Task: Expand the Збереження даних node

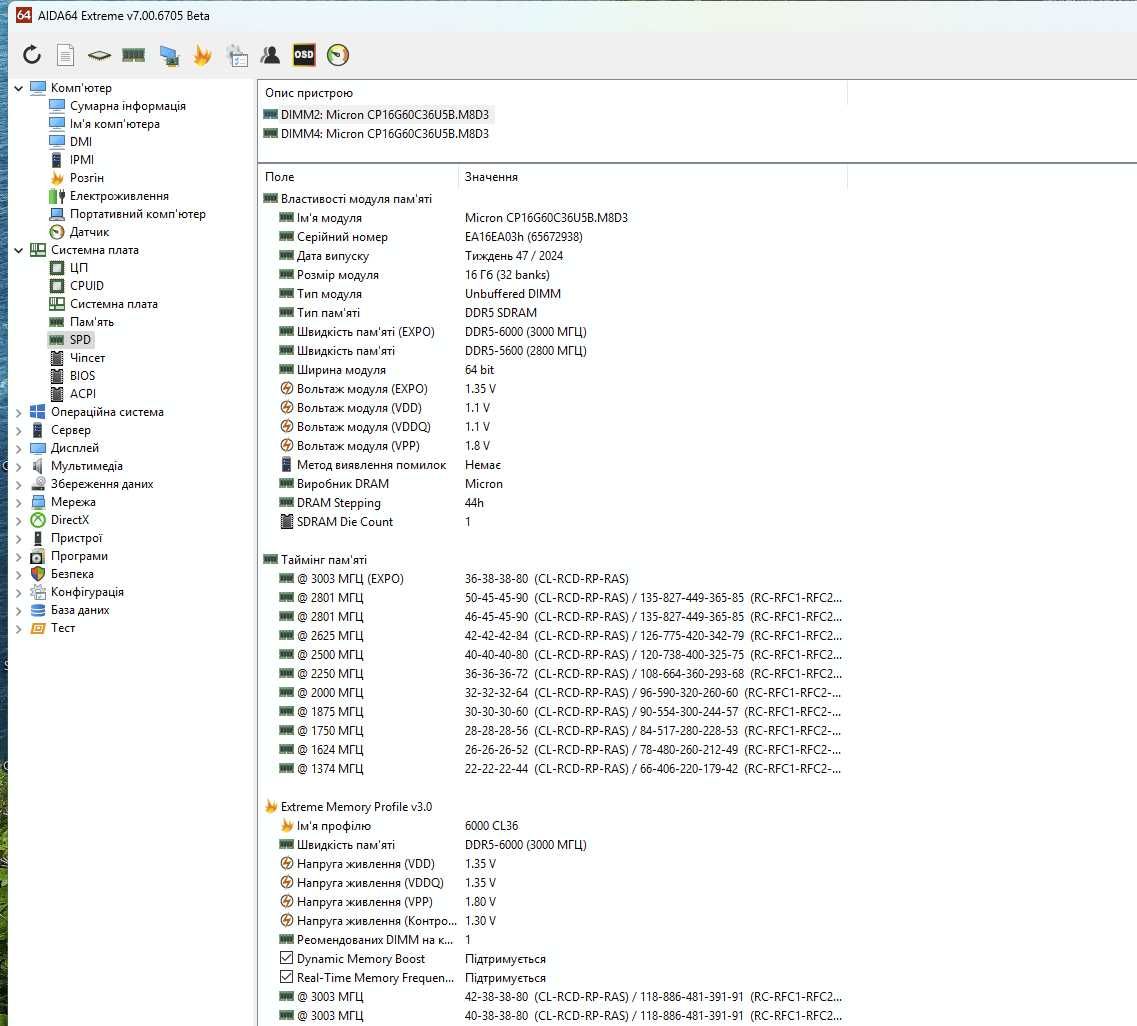Action: click(18, 484)
